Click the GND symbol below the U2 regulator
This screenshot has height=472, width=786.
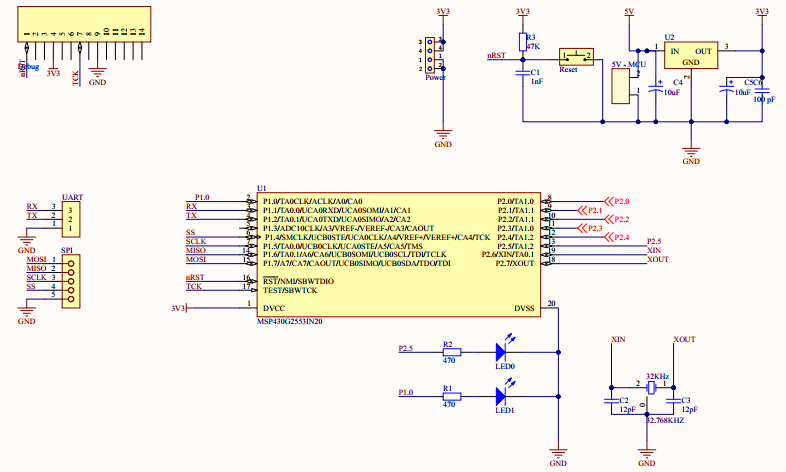691,155
